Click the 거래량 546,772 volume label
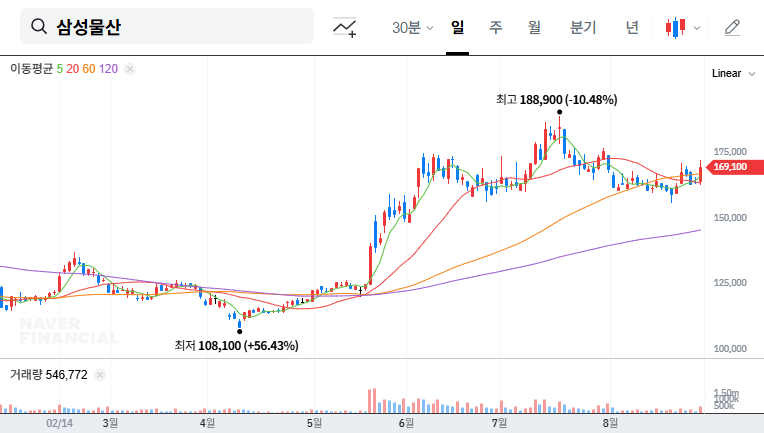Viewport: 764px width, 433px height. 49,375
